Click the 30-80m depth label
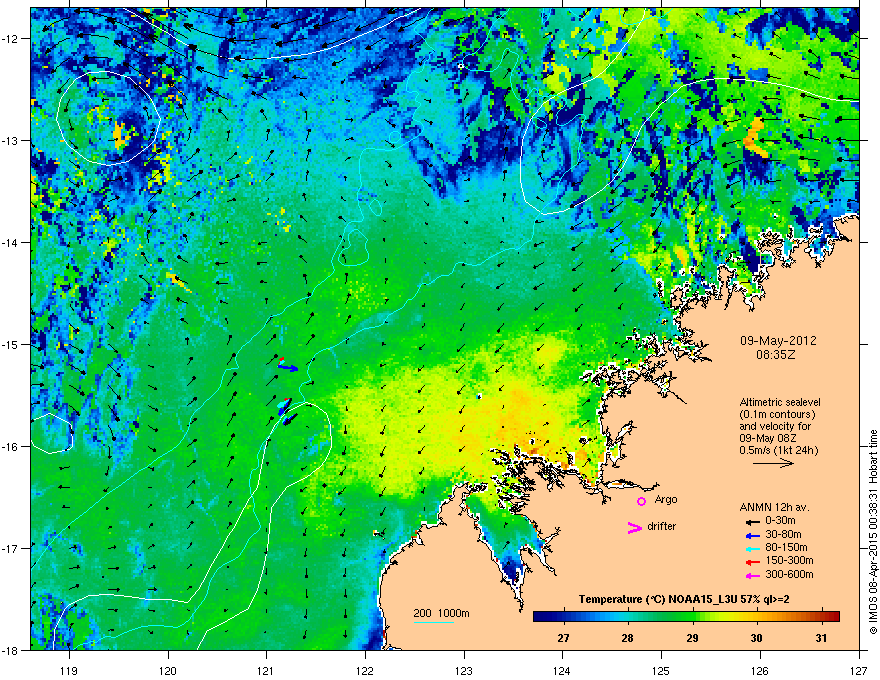 pyautogui.click(x=783, y=534)
